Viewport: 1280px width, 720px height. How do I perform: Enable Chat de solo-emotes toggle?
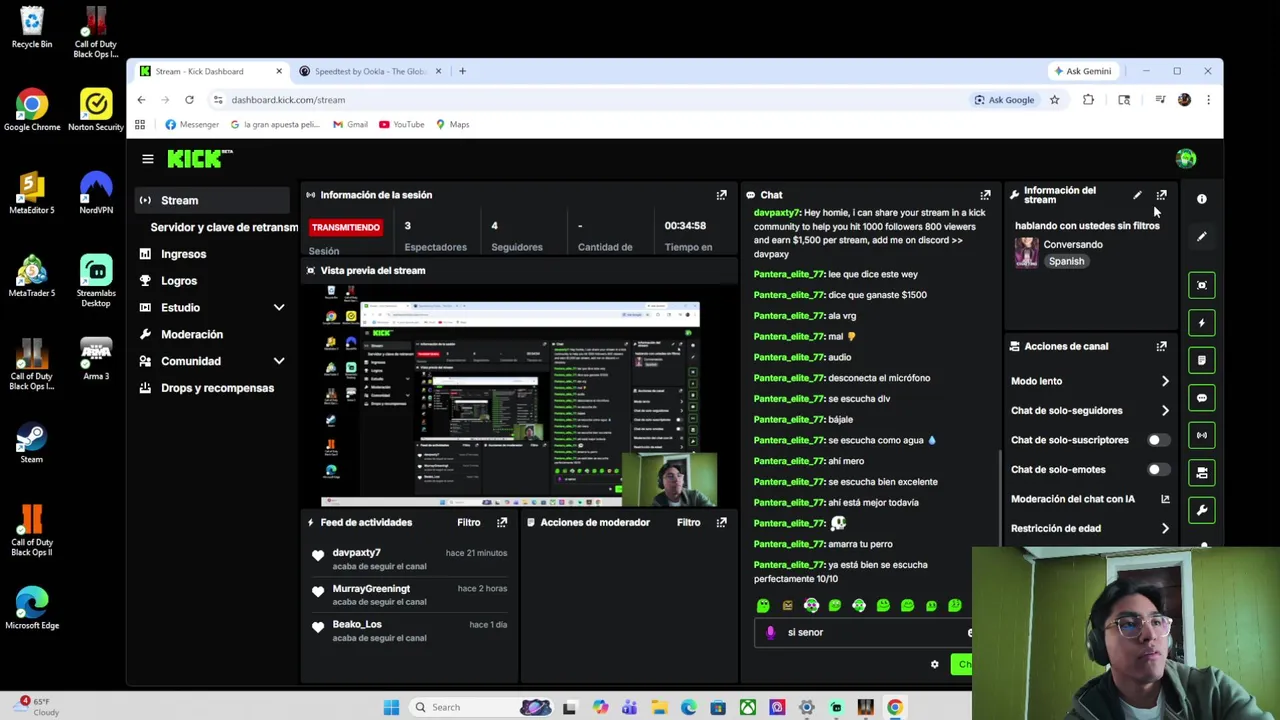pos(1157,470)
